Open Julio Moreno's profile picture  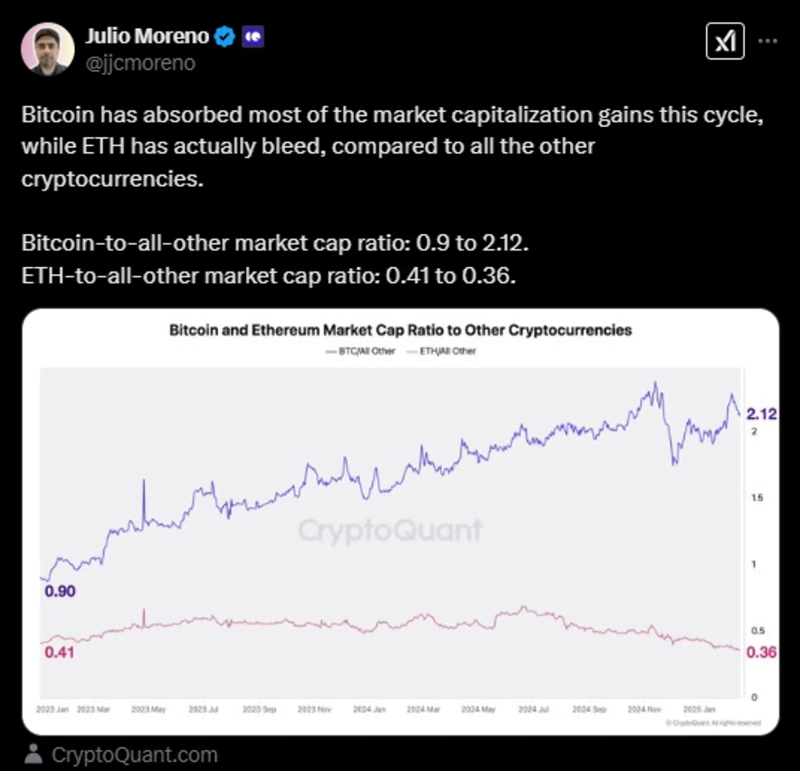[x=49, y=50]
